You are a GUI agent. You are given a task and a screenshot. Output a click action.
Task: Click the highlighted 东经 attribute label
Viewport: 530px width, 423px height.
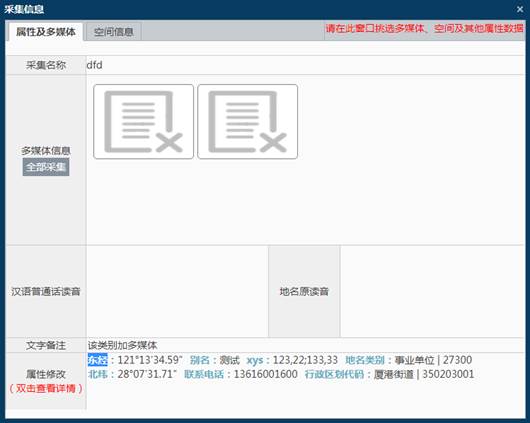tap(97, 360)
